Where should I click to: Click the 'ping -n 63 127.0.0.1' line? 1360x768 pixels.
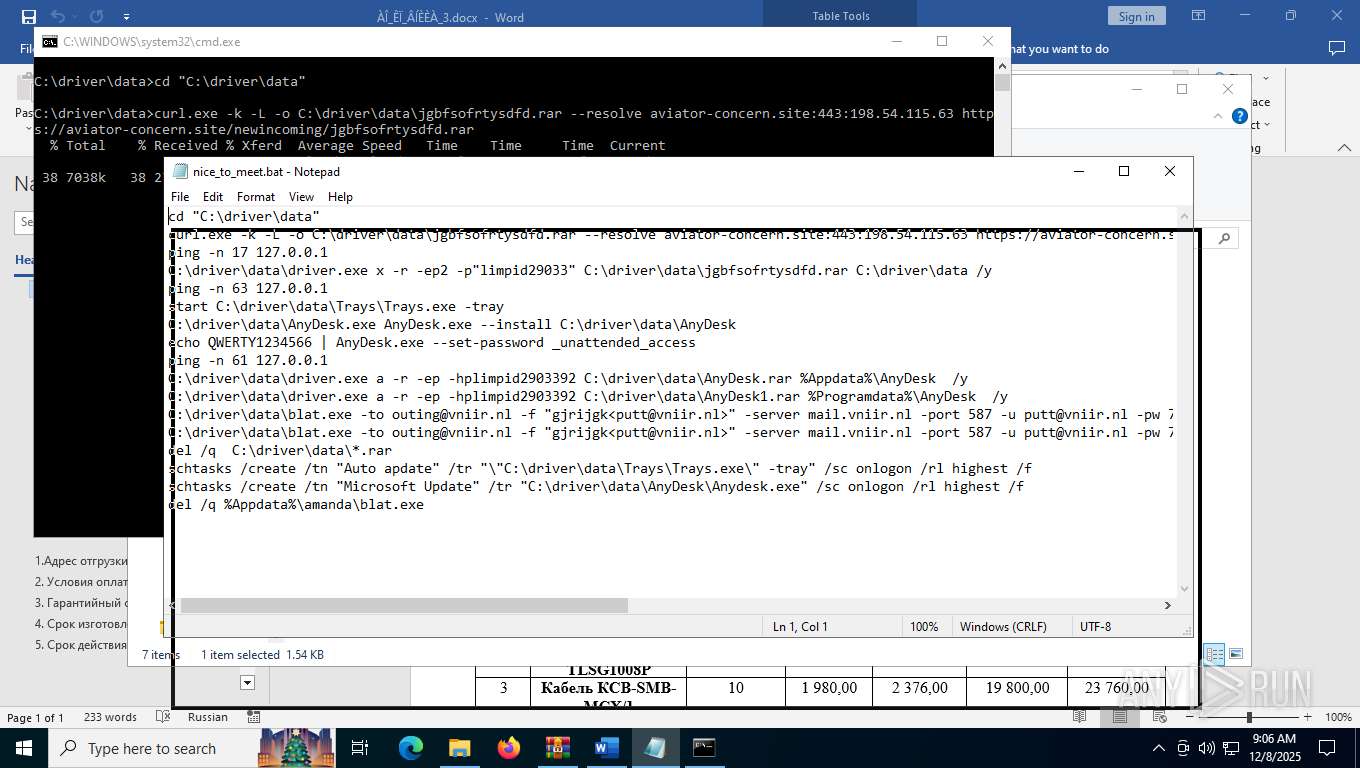[248, 288]
